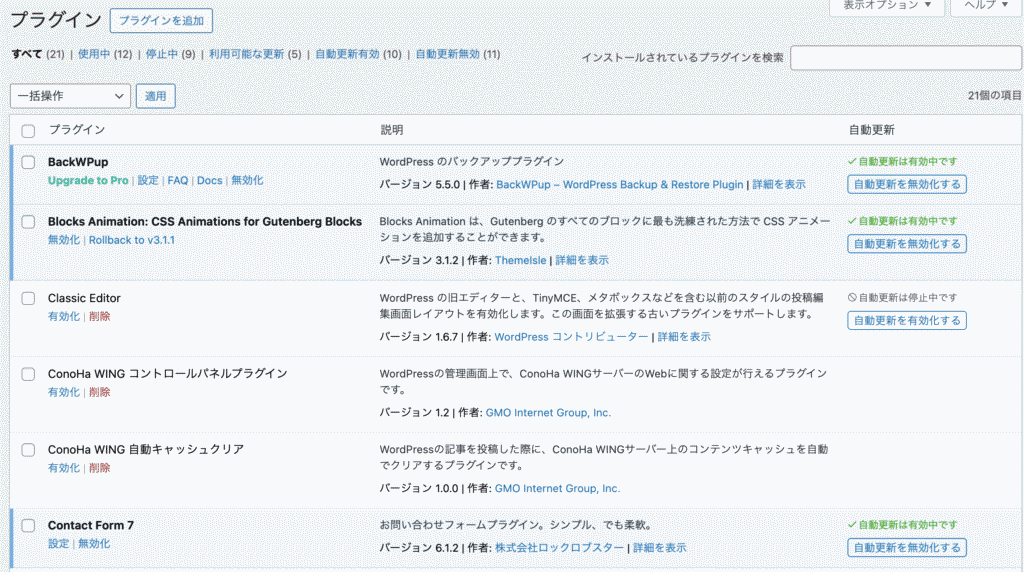This screenshot has height=572, width=1024.
Task: Check the BackWPup plugin checkbox
Action: [28, 162]
